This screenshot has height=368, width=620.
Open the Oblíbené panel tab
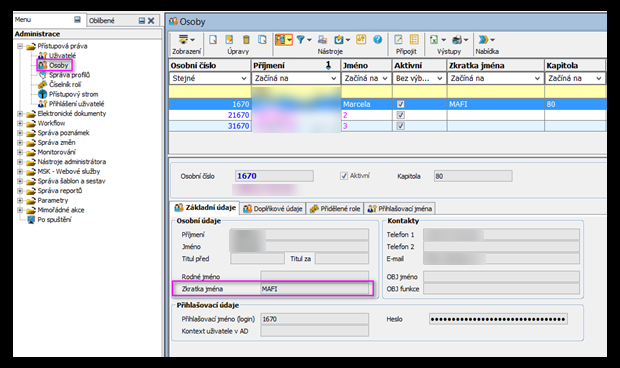tap(101, 21)
